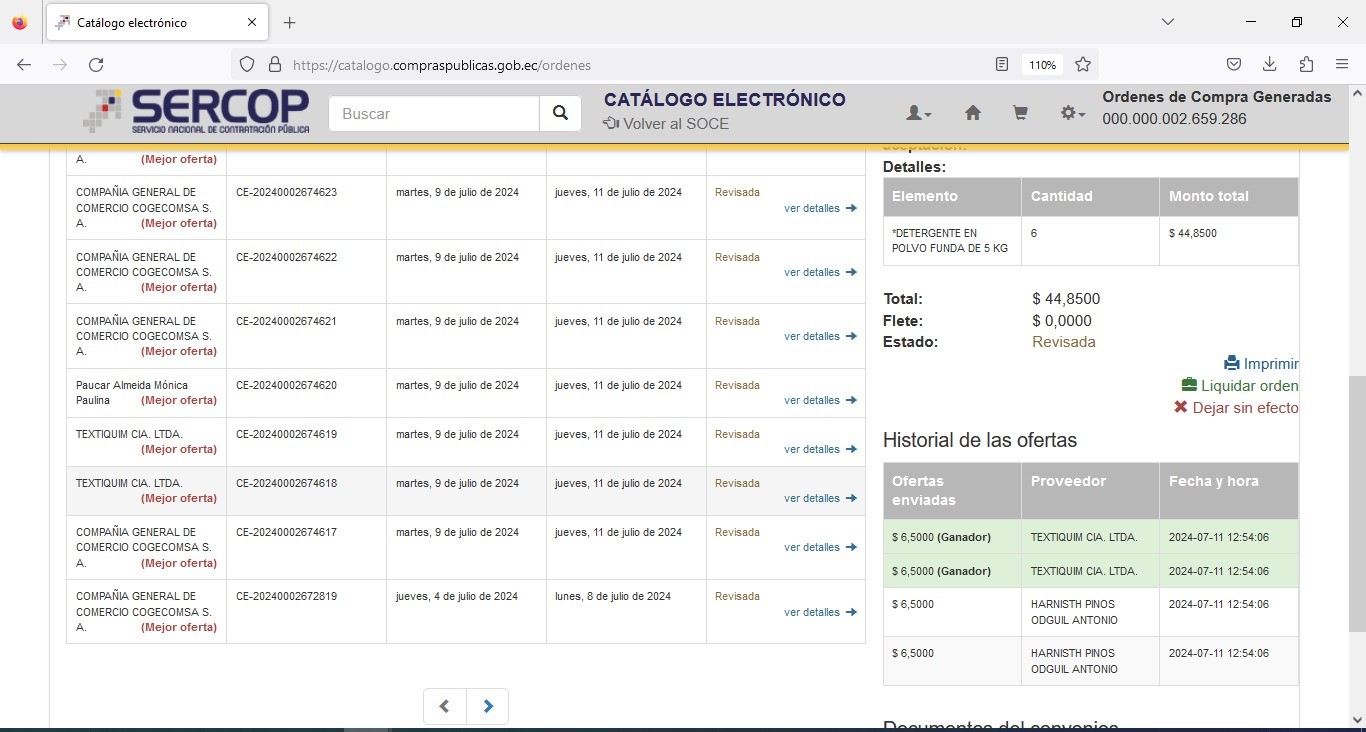Click the search magnifier button

pyautogui.click(x=560, y=114)
